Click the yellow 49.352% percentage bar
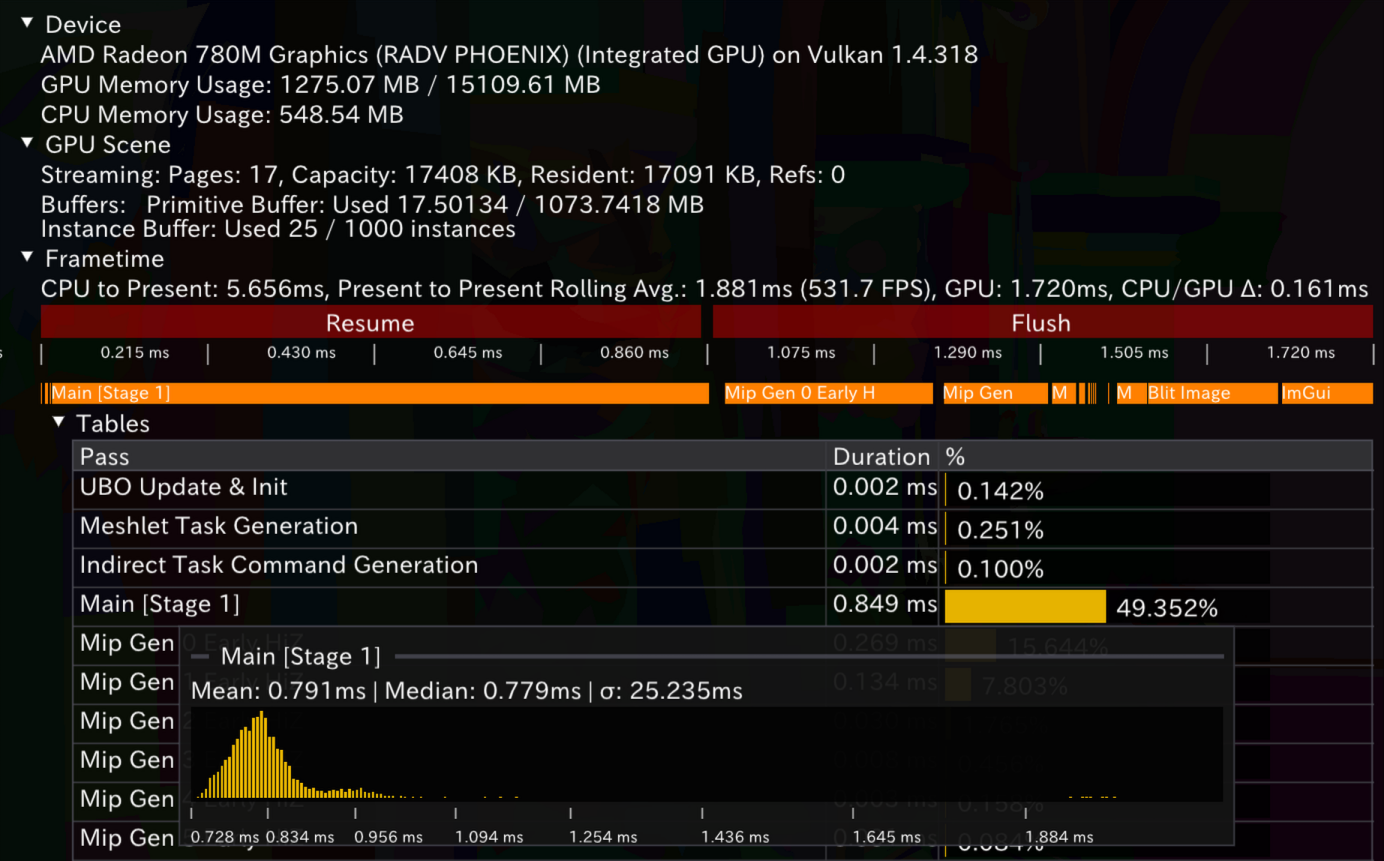Viewport: 1384px width, 861px height. [1025, 607]
